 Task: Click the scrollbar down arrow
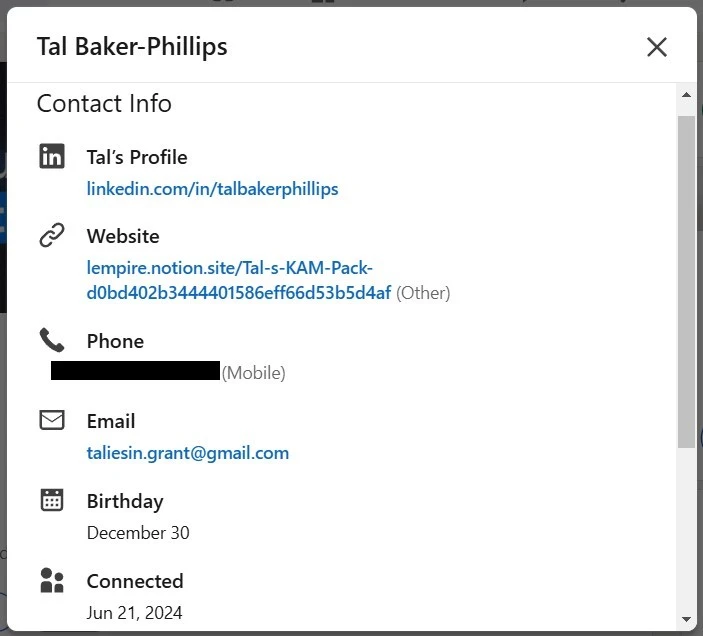[686, 620]
